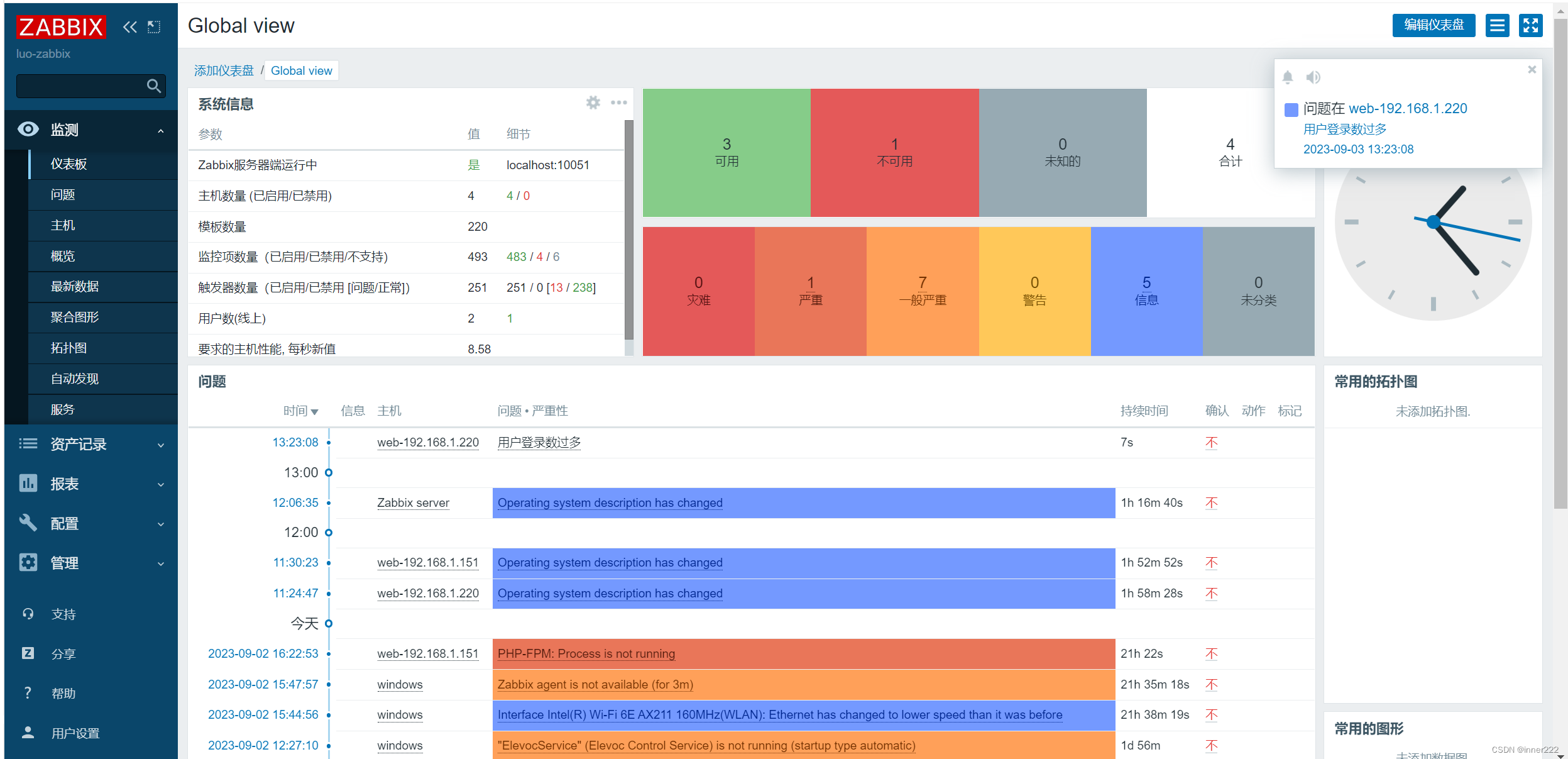Open system info widget three-dots menu

[619, 102]
